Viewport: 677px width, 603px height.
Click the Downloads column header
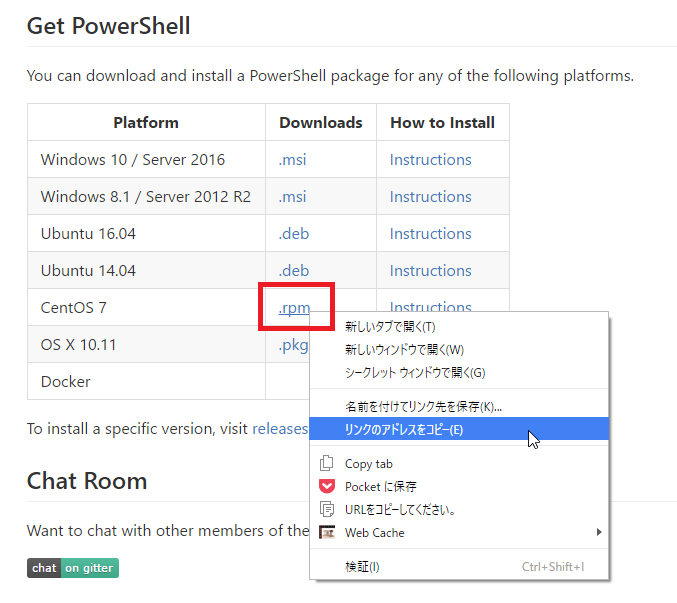321,123
